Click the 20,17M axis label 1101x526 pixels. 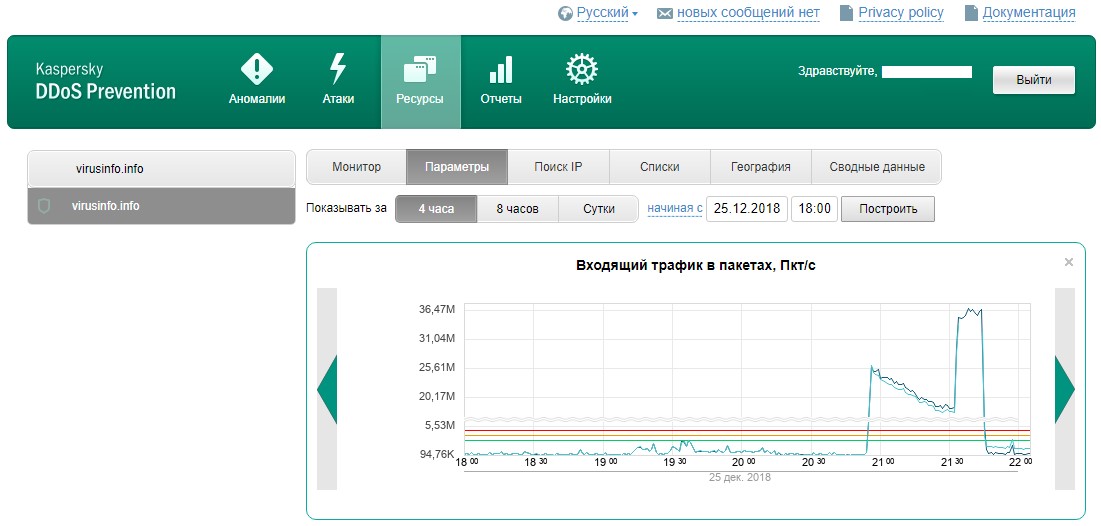tap(437, 397)
